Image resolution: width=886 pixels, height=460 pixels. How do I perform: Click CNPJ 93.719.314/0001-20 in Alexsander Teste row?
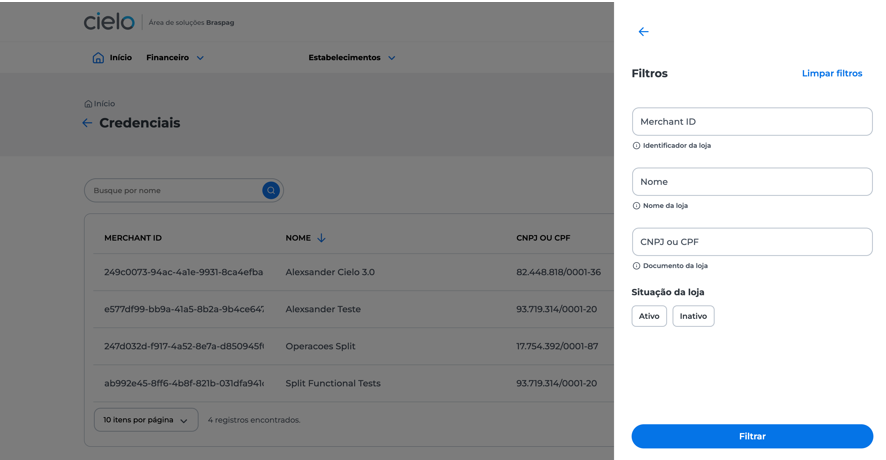[557, 309]
